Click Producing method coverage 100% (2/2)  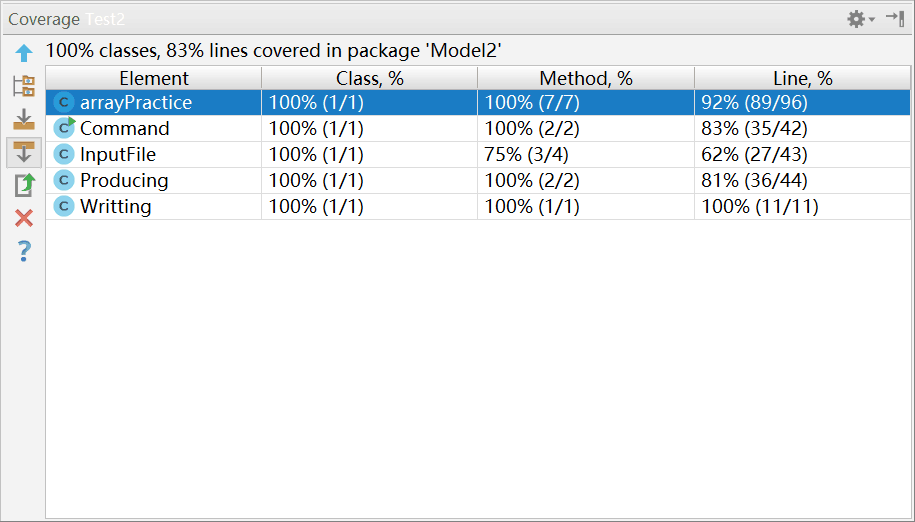pos(586,180)
